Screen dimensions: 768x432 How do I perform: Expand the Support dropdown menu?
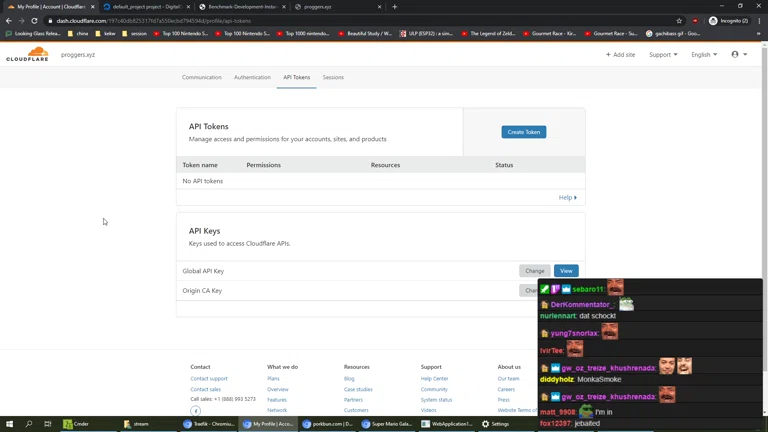tap(663, 54)
